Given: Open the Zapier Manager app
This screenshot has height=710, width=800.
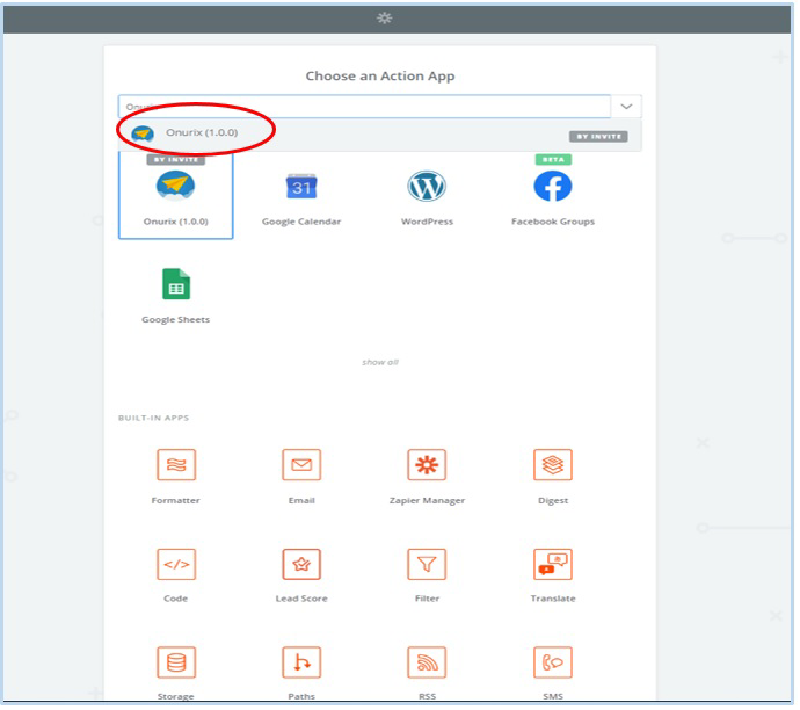Looking at the screenshot, I should [427, 476].
